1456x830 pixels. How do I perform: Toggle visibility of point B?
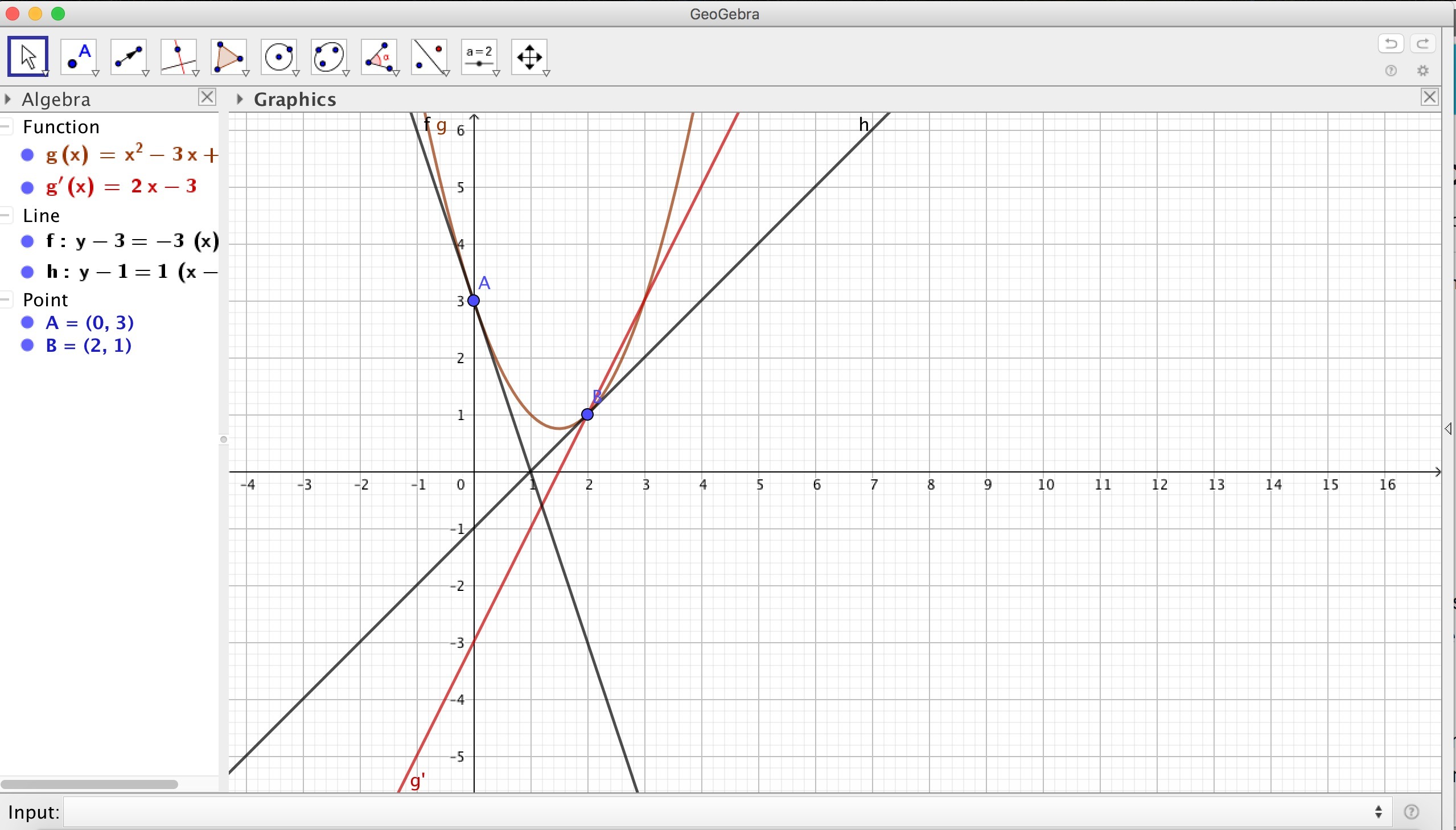pos(27,346)
